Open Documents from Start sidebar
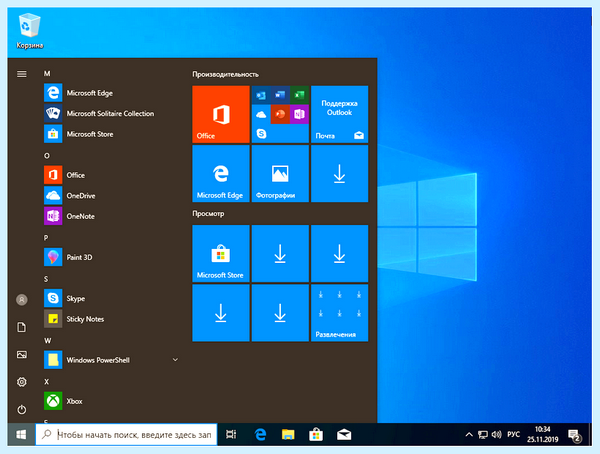The width and height of the screenshot is (600, 454). [22, 327]
